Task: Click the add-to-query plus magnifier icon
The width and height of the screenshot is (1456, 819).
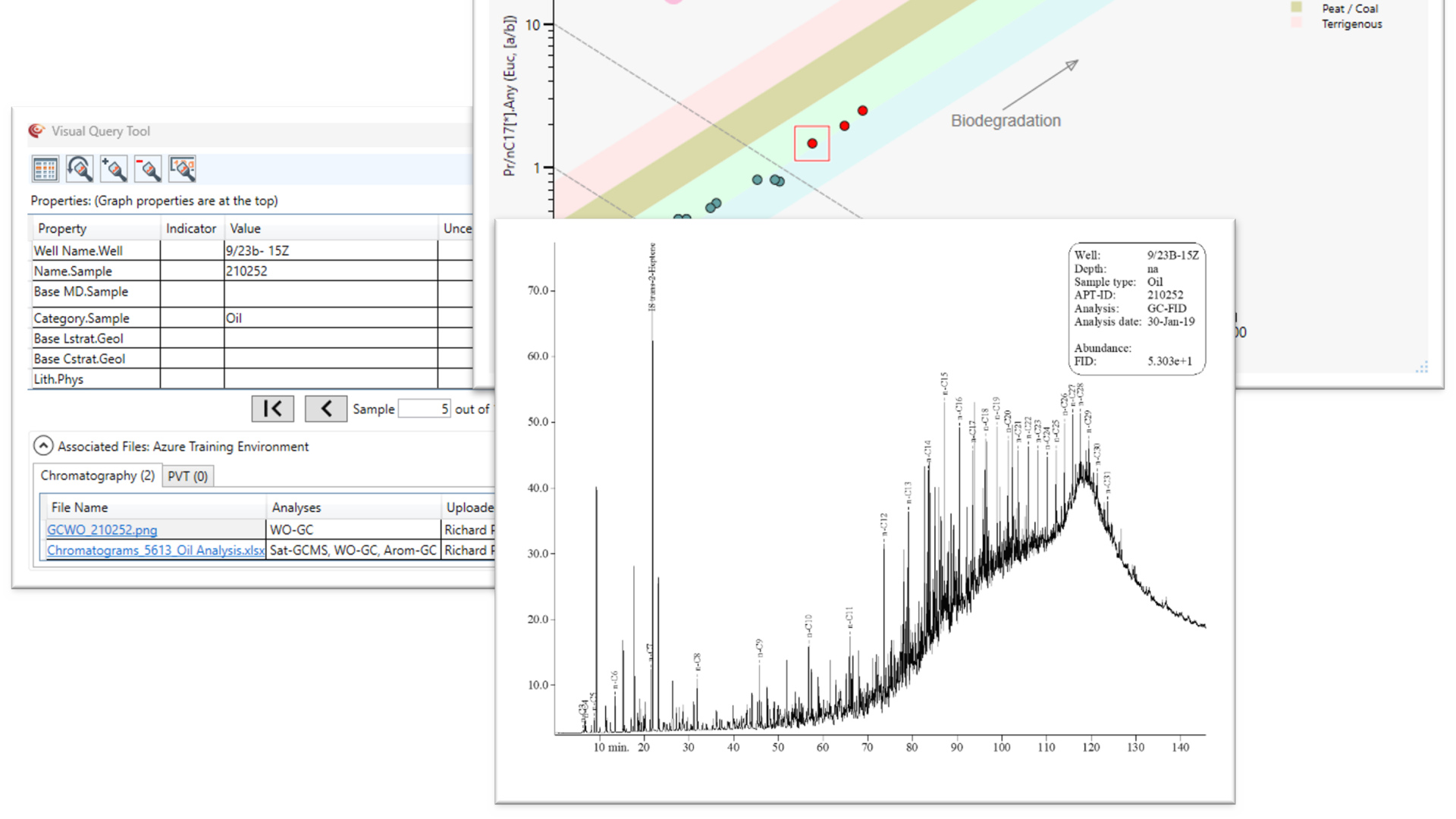Action: point(114,168)
